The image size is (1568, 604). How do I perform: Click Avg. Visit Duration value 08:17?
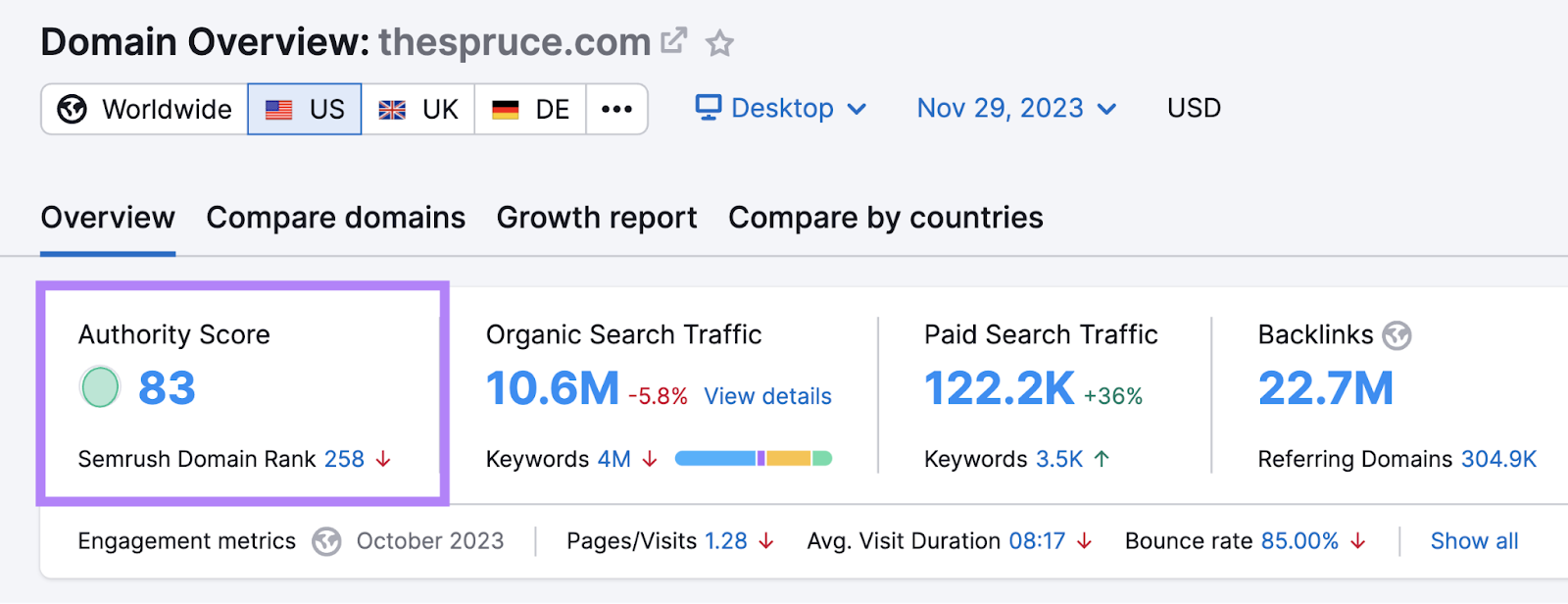point(1037,541)
